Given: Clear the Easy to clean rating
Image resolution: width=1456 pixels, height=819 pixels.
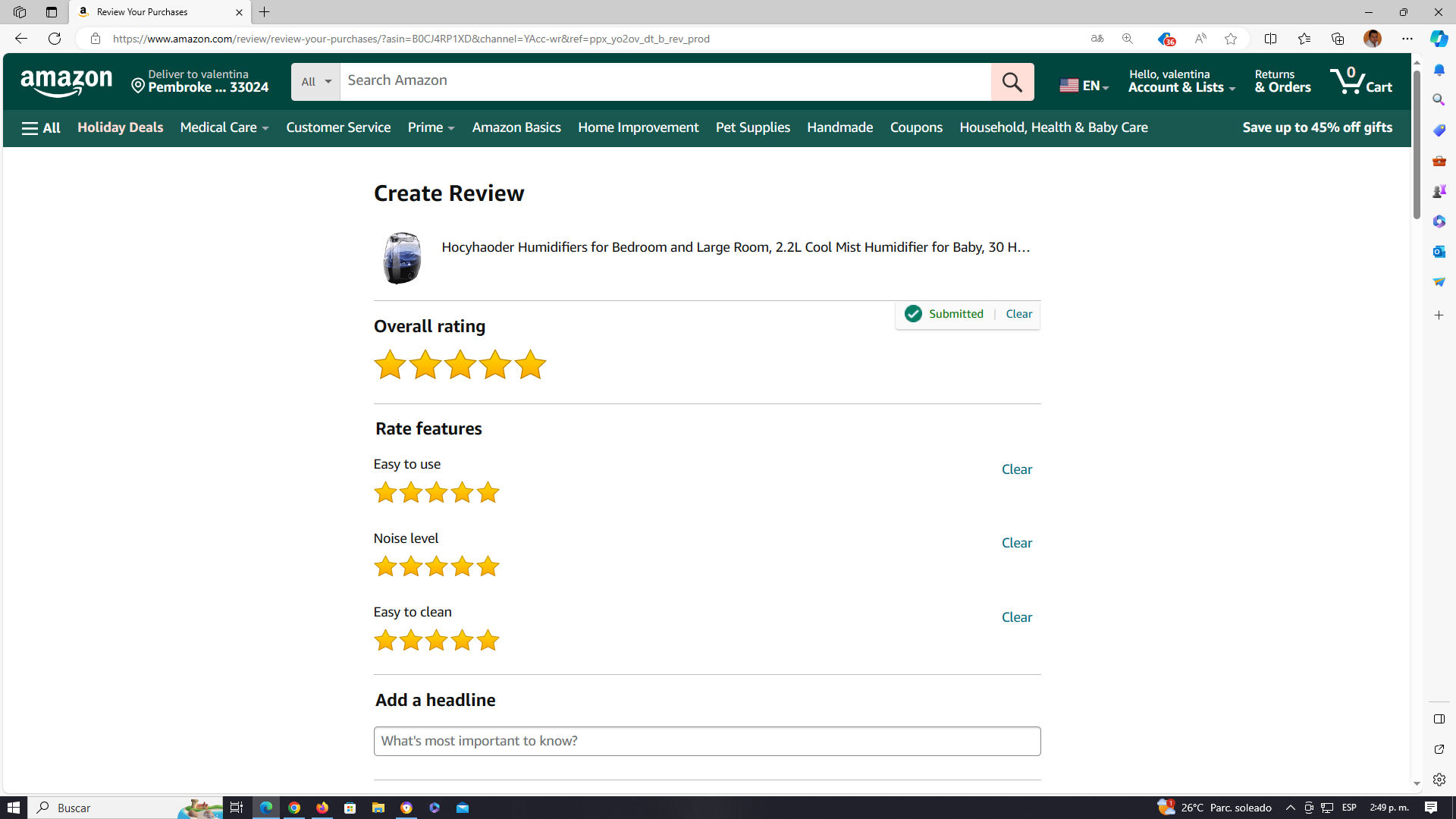Looking at the screenshot, I should pyautogui.click(x=1016, y=617).
